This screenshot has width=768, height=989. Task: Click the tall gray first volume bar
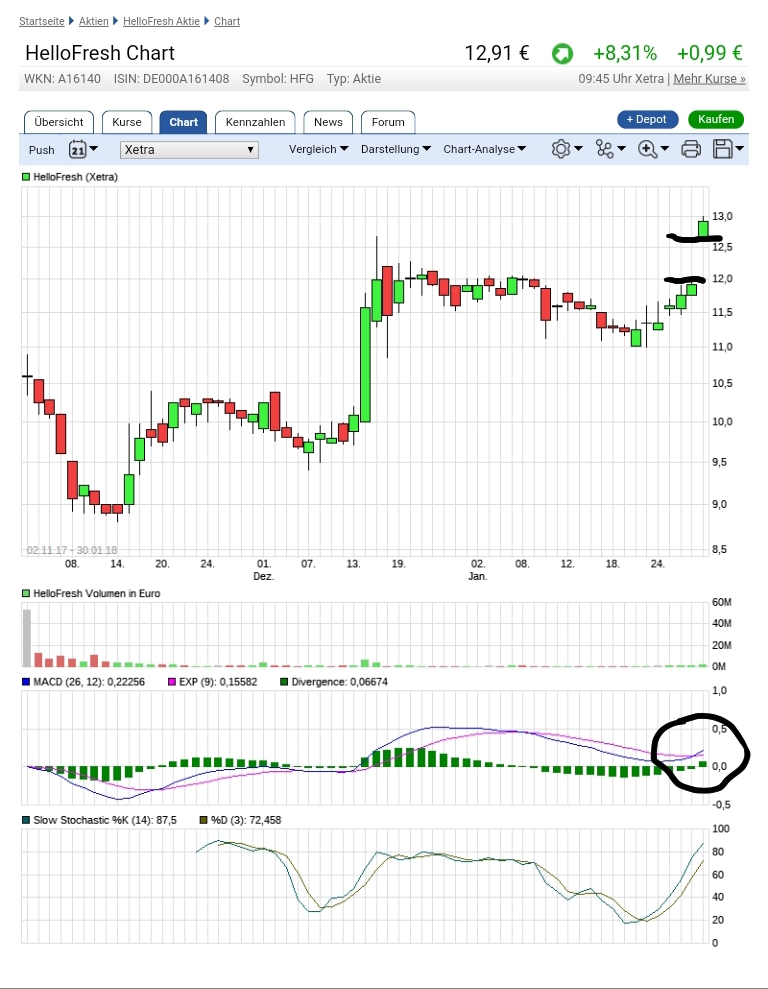[x=27, y=638]
